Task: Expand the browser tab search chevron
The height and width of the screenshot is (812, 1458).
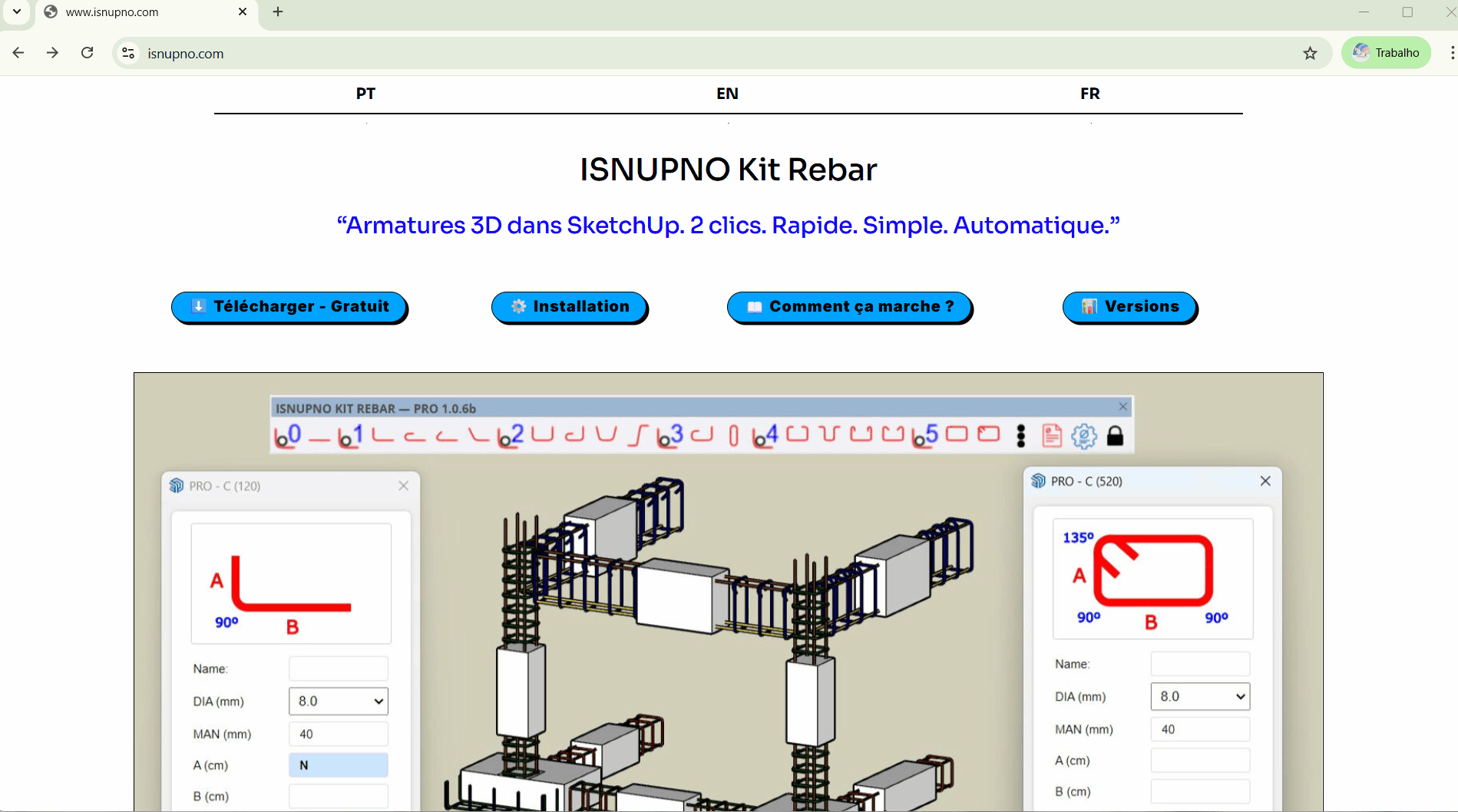Action: pyautogui.click(x=17, y=12)
